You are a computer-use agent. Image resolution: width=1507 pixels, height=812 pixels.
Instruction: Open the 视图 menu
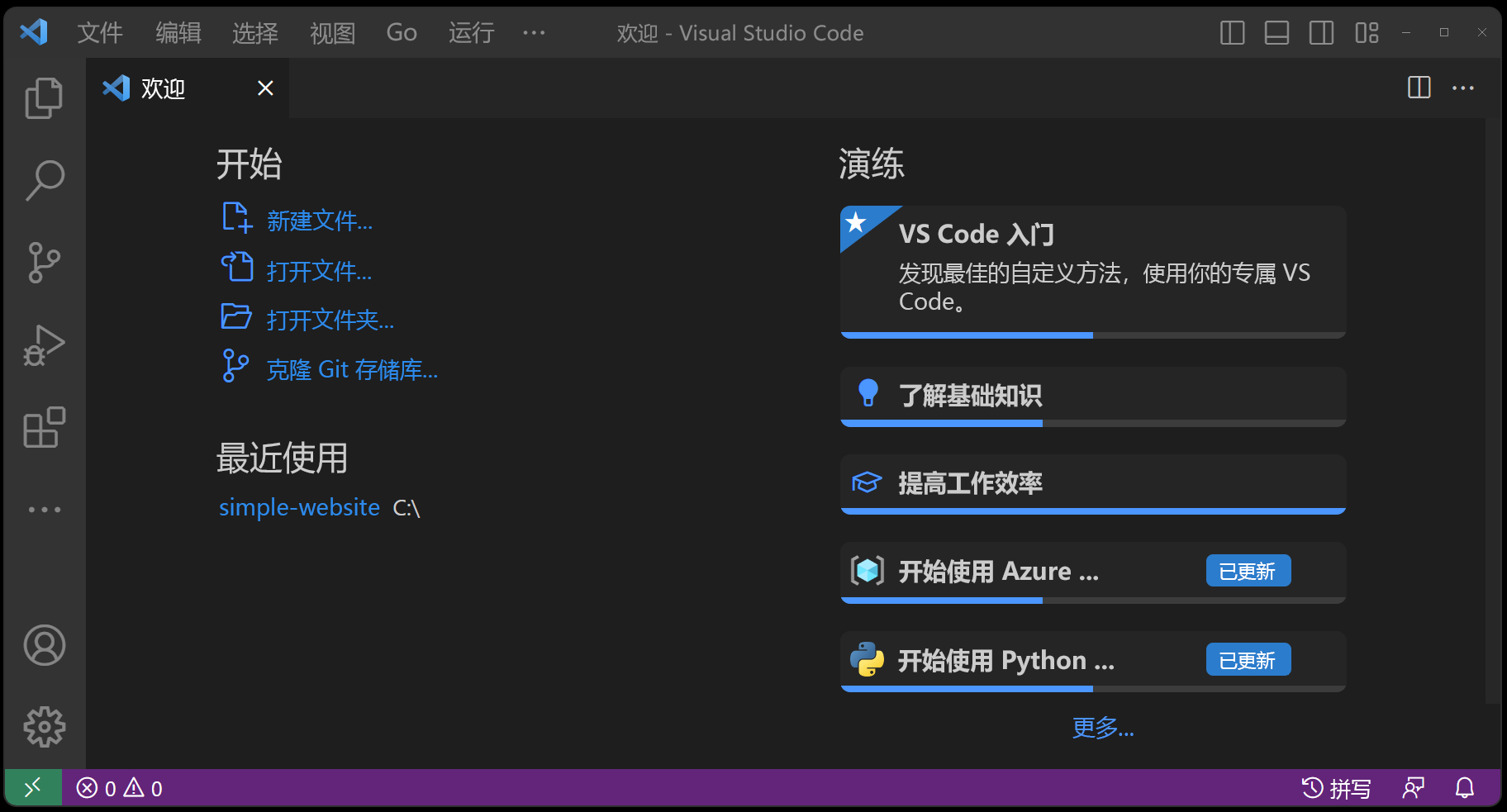pos(332,33)
